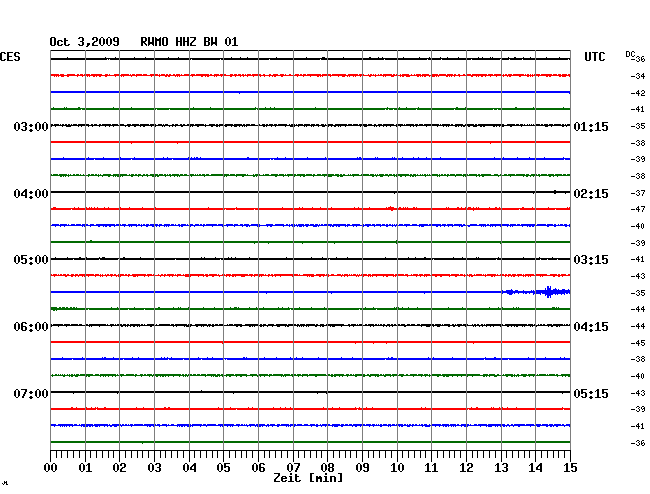Select minute tick label "00"
This screenshot has height=494, width=650.
[51, 468]
